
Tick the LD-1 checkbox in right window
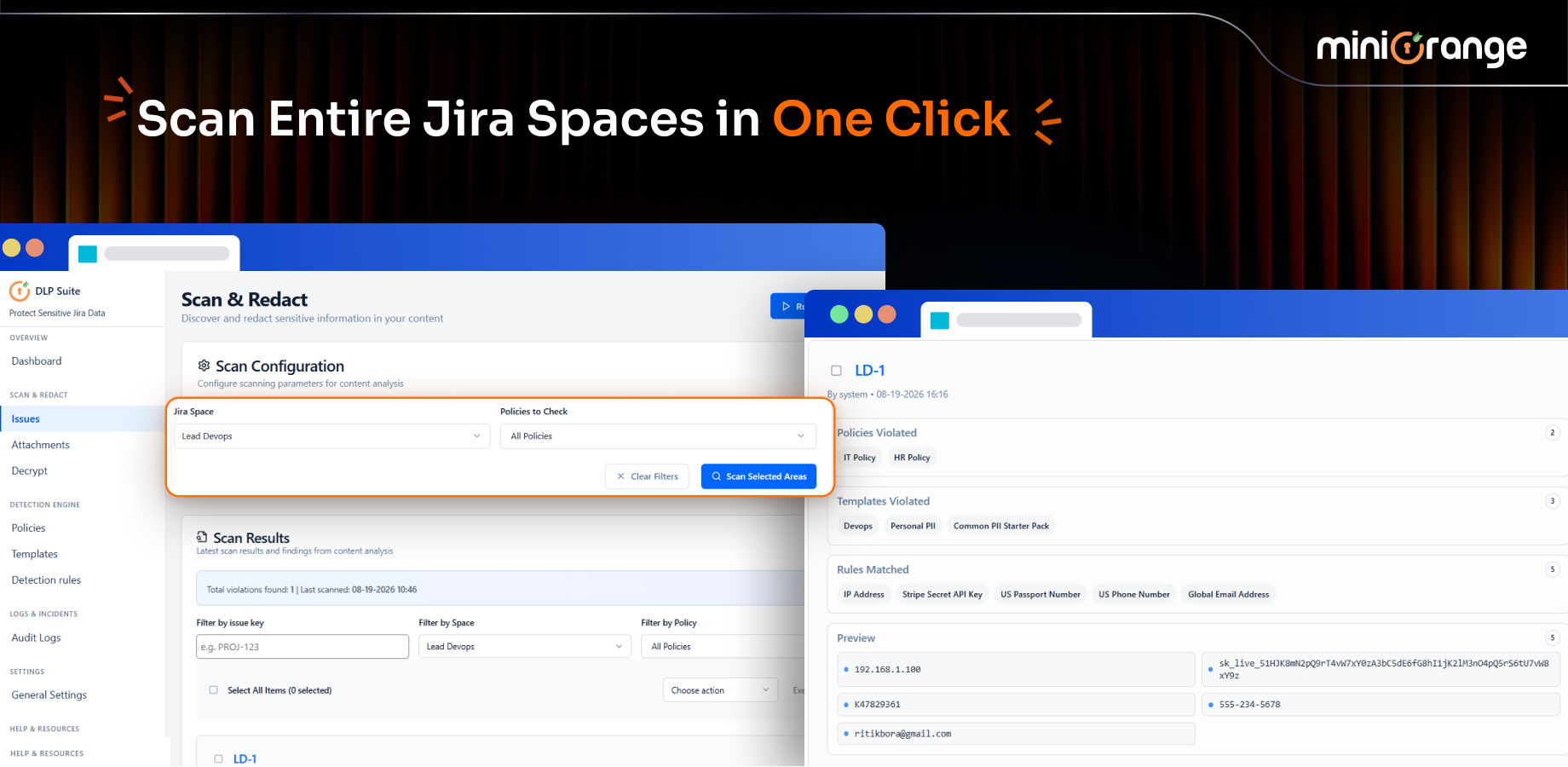point(836,371)
